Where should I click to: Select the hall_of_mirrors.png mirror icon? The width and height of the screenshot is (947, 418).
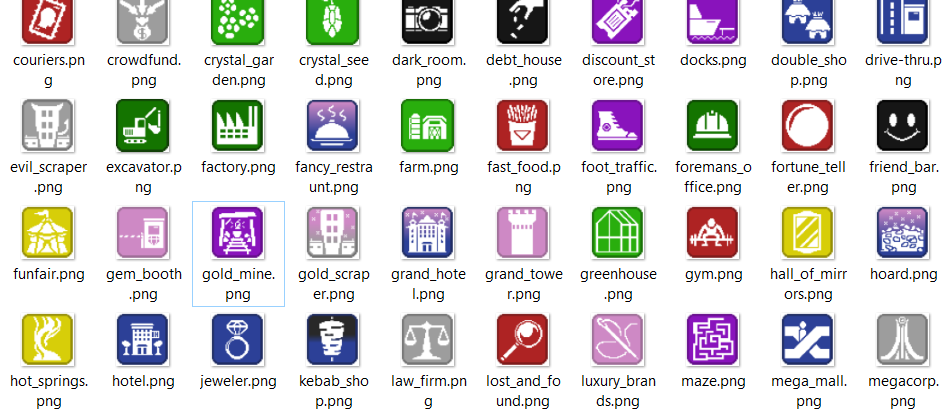[808, 233]
